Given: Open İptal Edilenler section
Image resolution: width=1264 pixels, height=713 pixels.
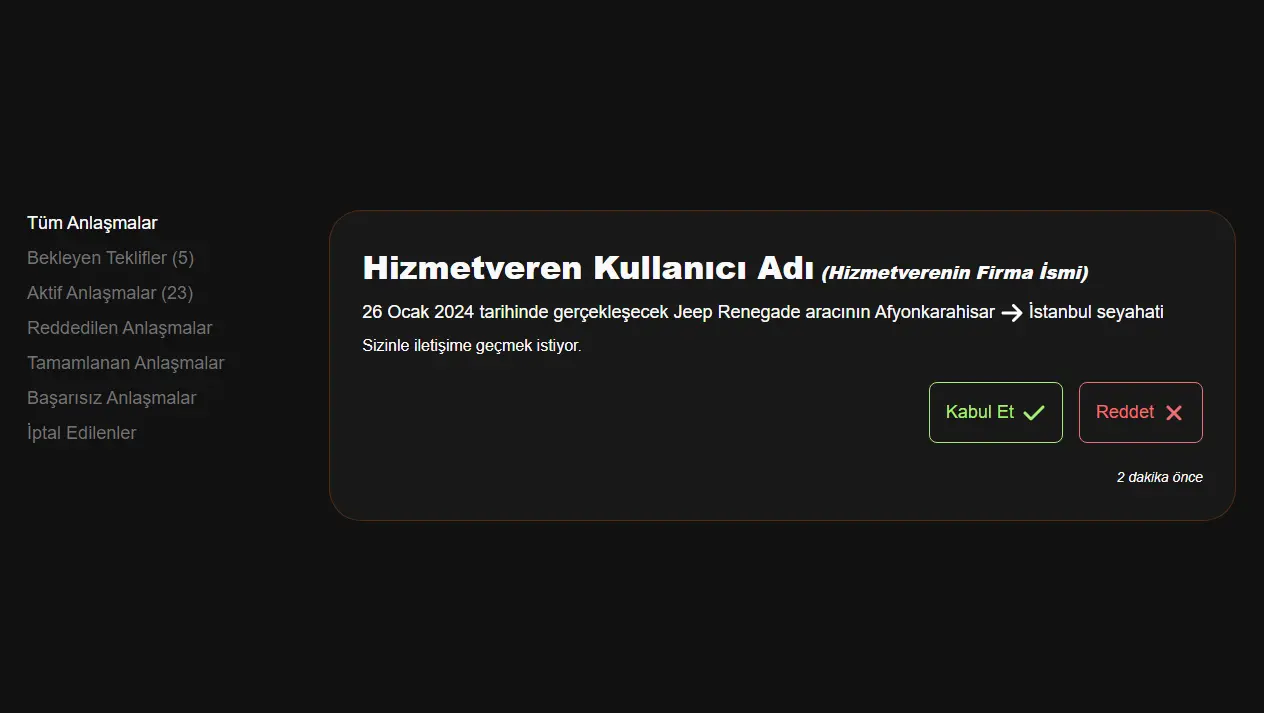Looking at the screenshot, I should tap(81, 433).
